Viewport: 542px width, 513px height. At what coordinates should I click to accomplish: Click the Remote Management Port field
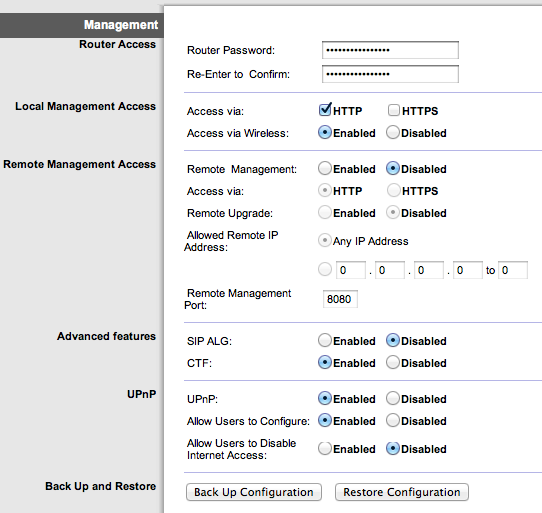tap(340, 299)
